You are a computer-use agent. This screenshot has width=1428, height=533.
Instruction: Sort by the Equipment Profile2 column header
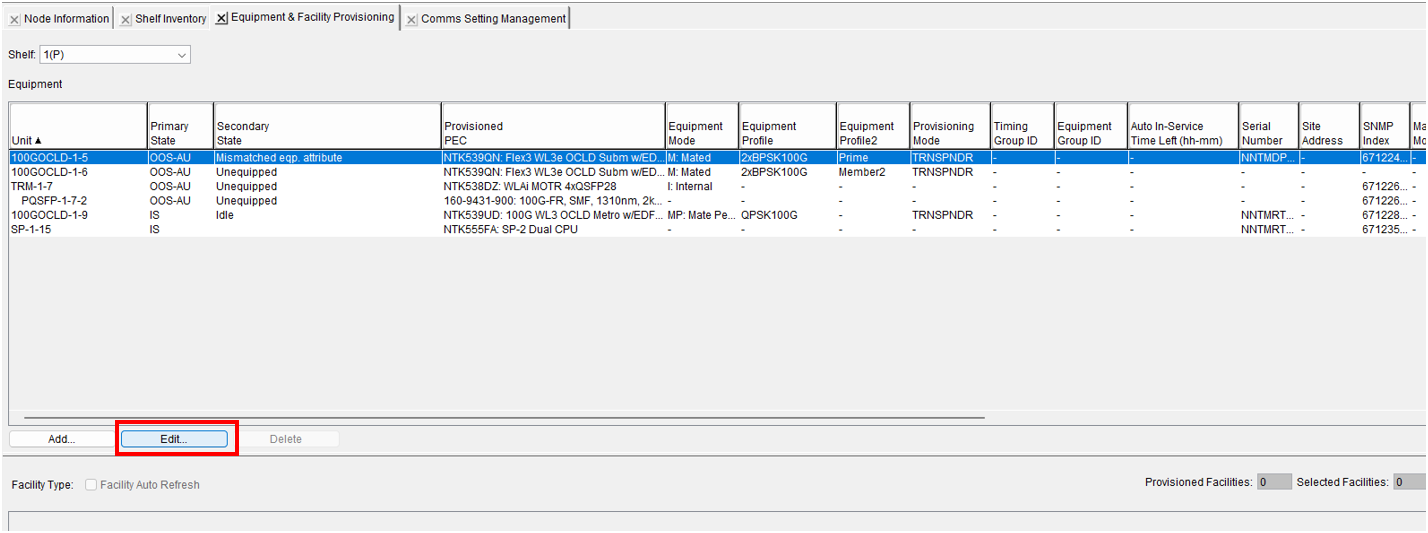(x=873, y=126)
